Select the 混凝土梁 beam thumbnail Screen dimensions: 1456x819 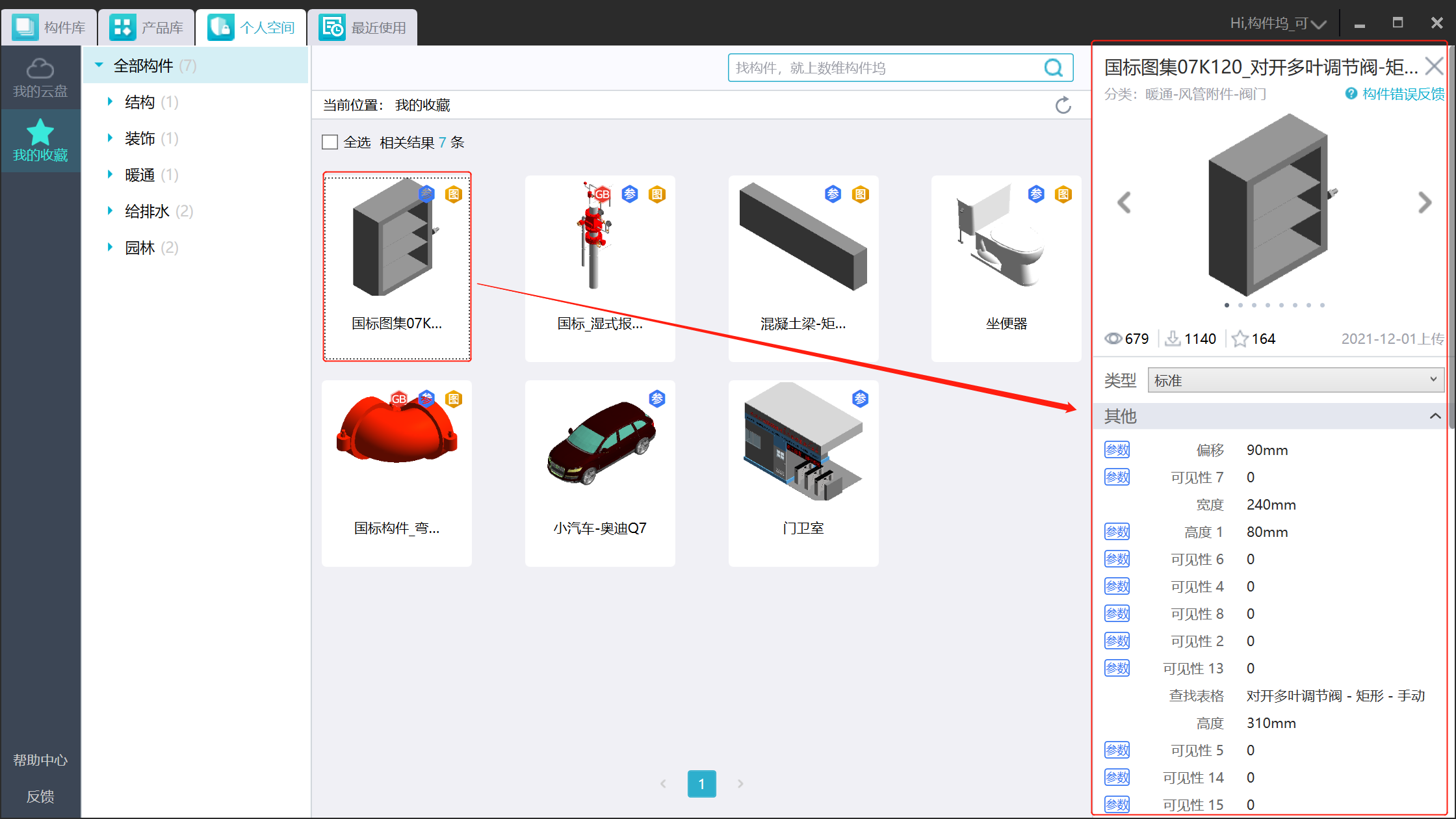pos(803,237)
